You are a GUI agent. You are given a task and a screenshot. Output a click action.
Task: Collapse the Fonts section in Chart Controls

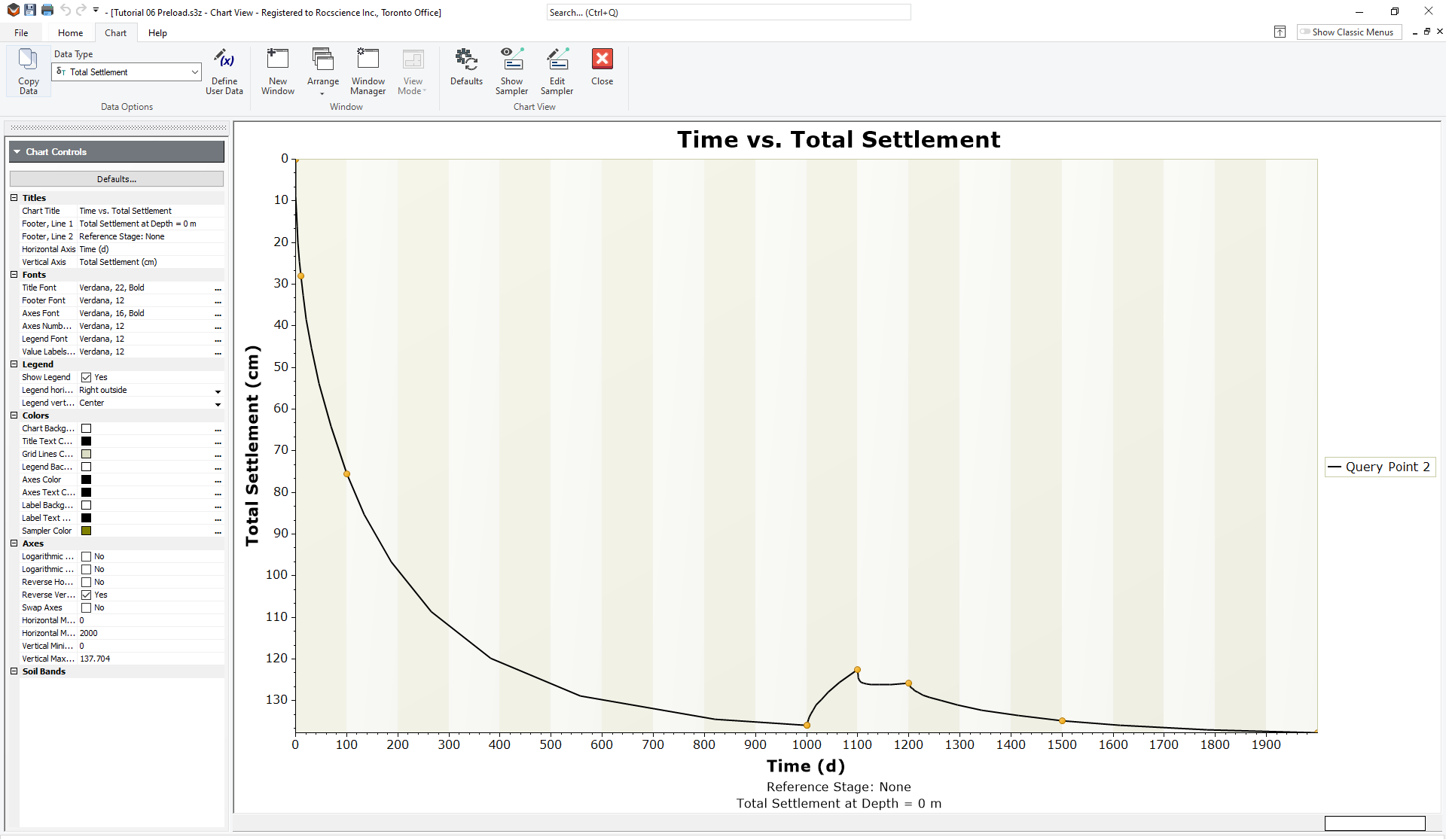[14, 274]
